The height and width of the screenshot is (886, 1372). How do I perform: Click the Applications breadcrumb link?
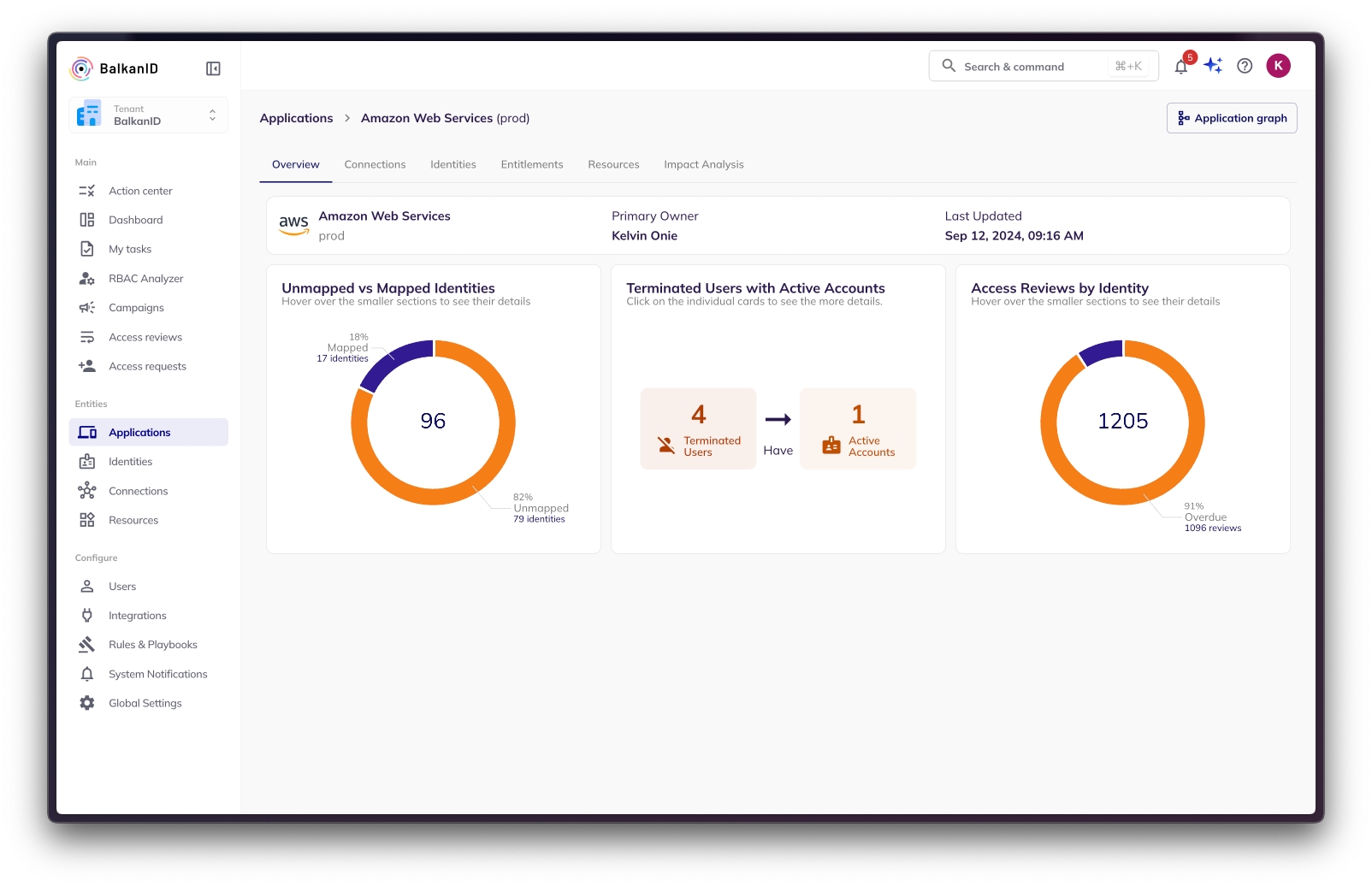[296, 118]
